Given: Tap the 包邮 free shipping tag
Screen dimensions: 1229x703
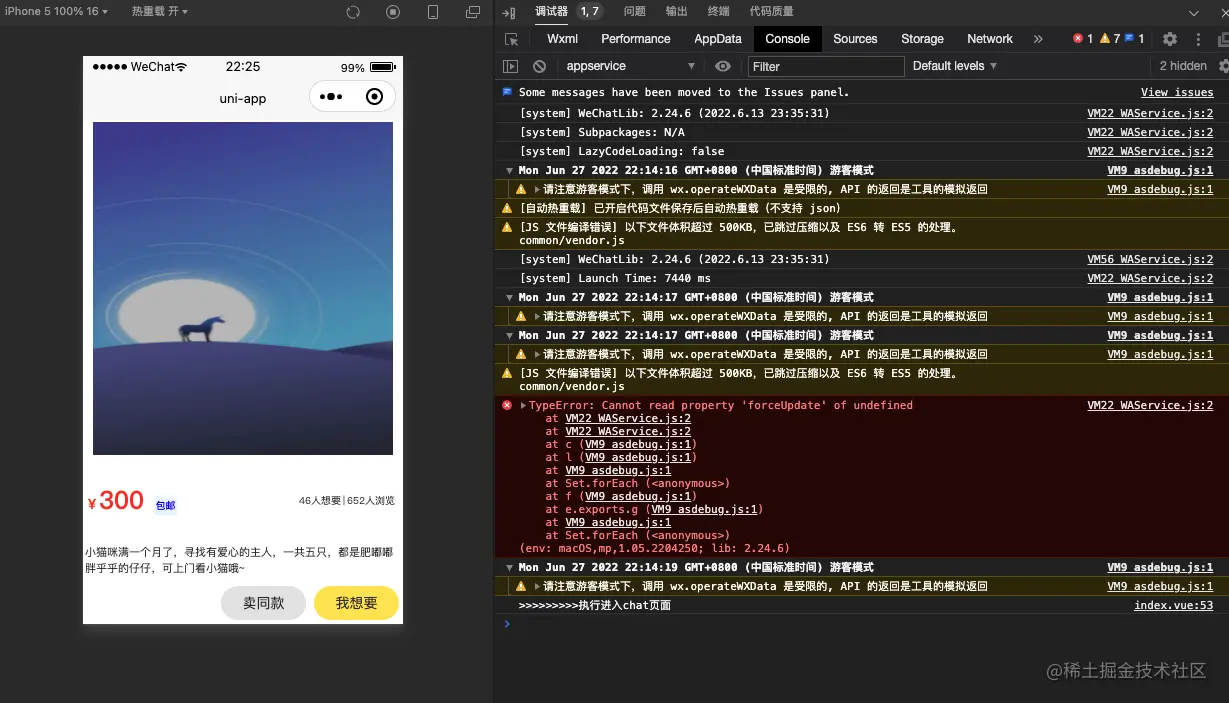Looking at the screenshot, I should pyautogui.click(x=165, y=506).
